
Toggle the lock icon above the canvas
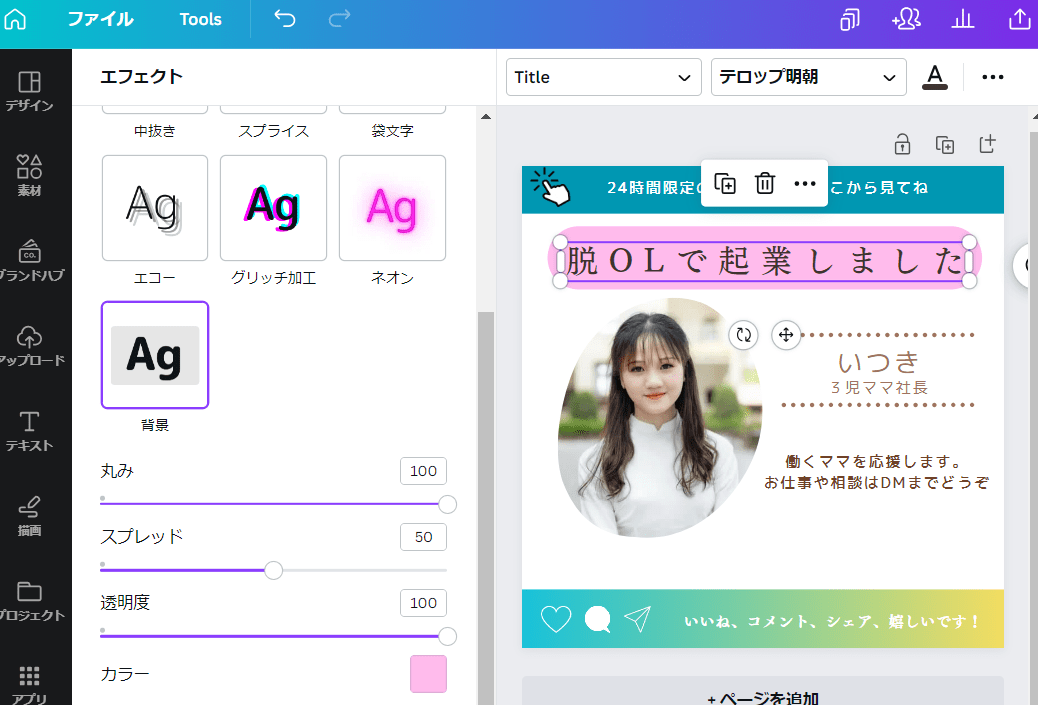(901, 144)
